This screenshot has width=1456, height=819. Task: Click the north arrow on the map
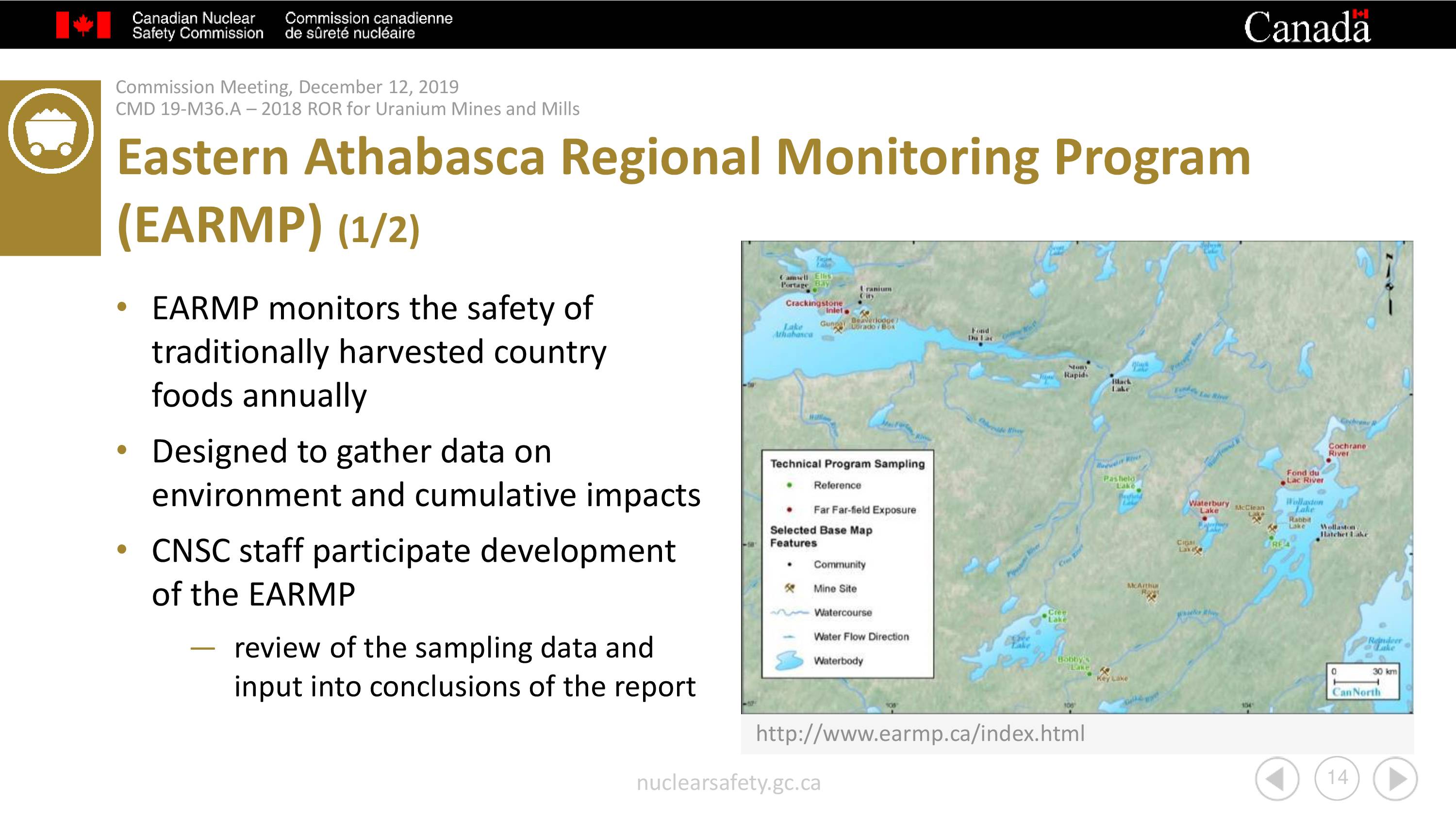pyautogui.click(x=1390, y=284)
